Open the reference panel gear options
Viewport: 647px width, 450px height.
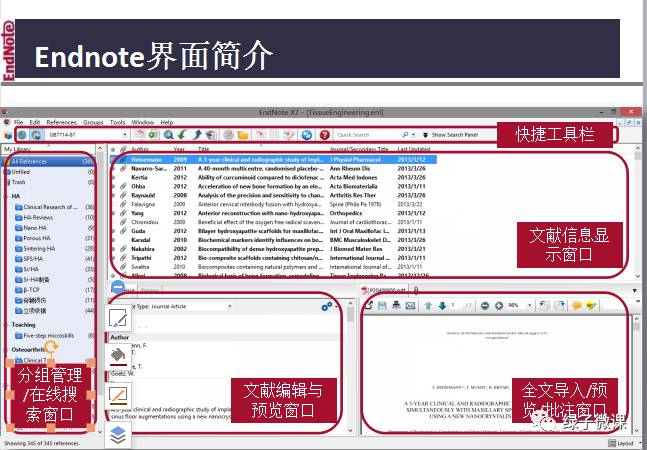point(328,306)
